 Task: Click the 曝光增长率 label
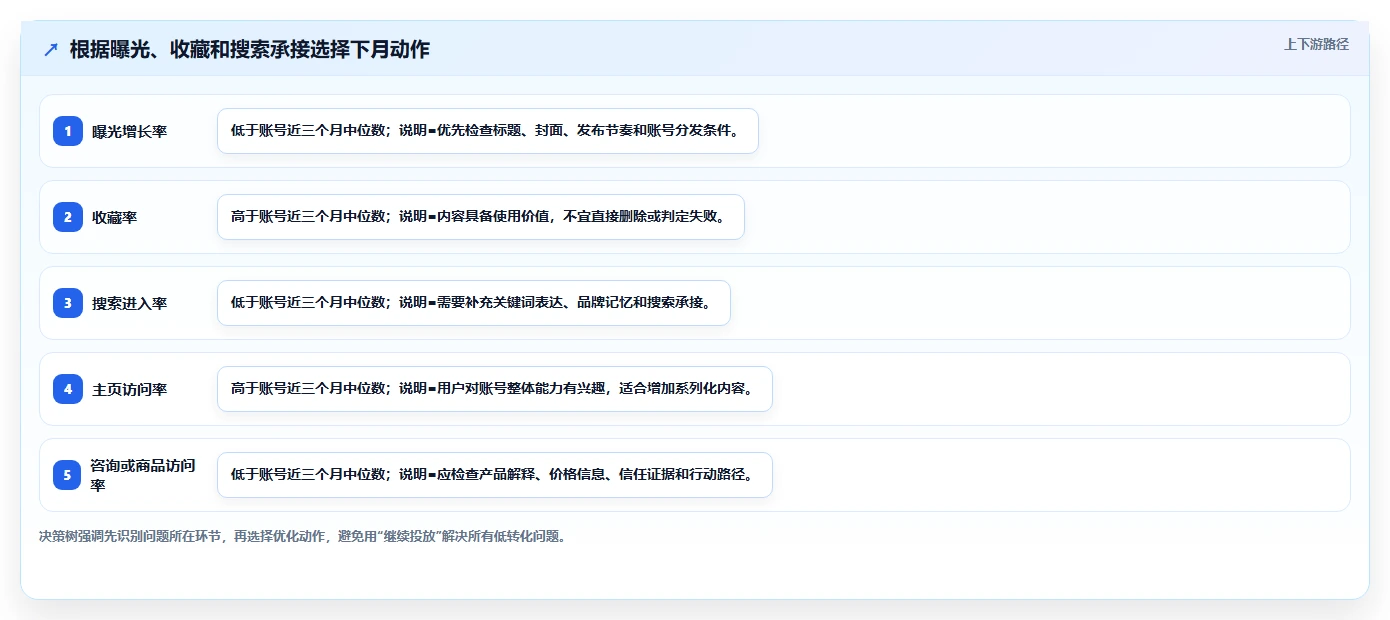tap(129, 131)
